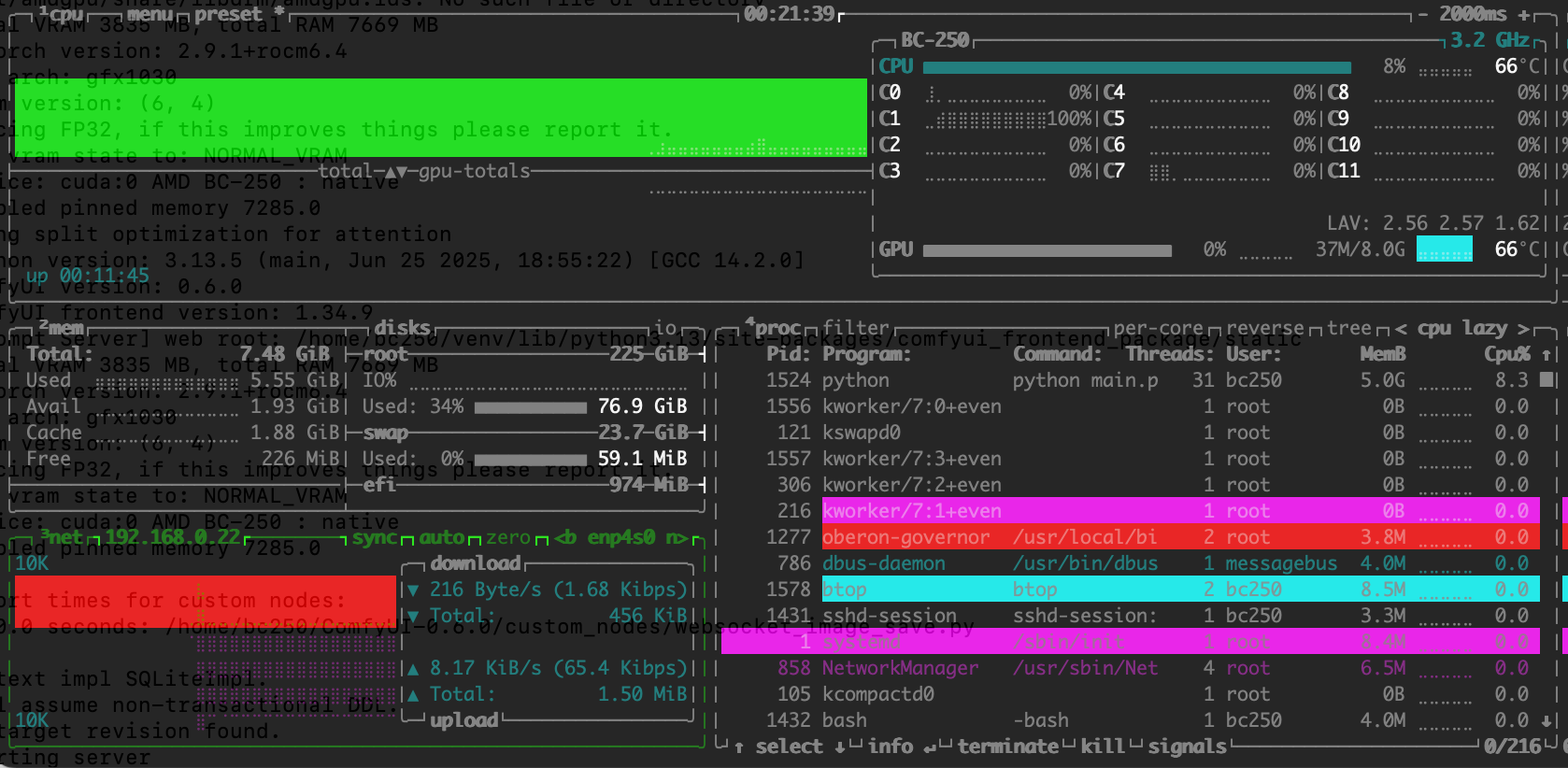1568x768 pixels.
Task: Toggle net sync scaling
Action: click(x=375, y=537)
